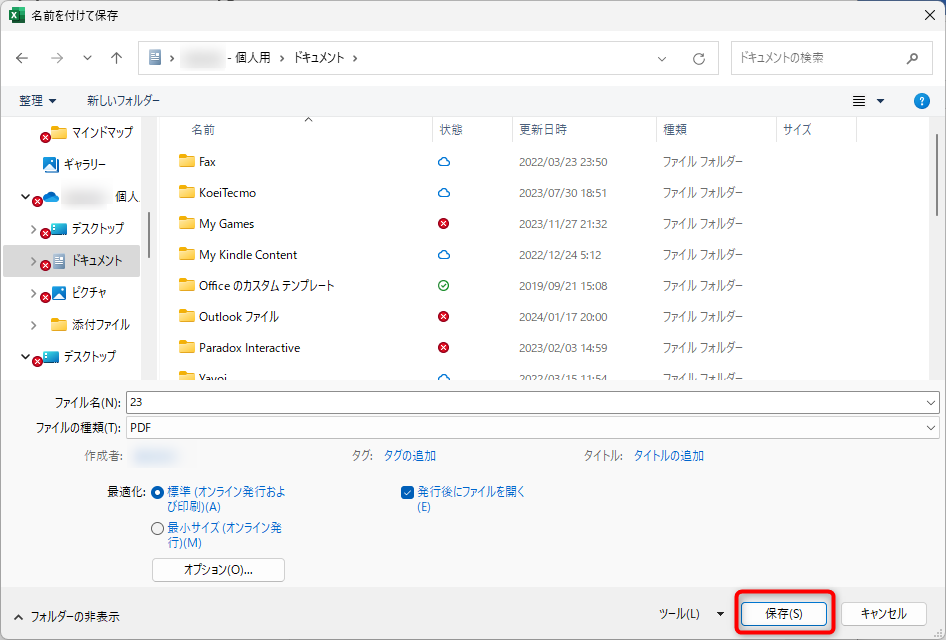Open the 整理 menu
Image resolution: width=946 pixels, height=640 pixels.
click(x=37, y=101)
